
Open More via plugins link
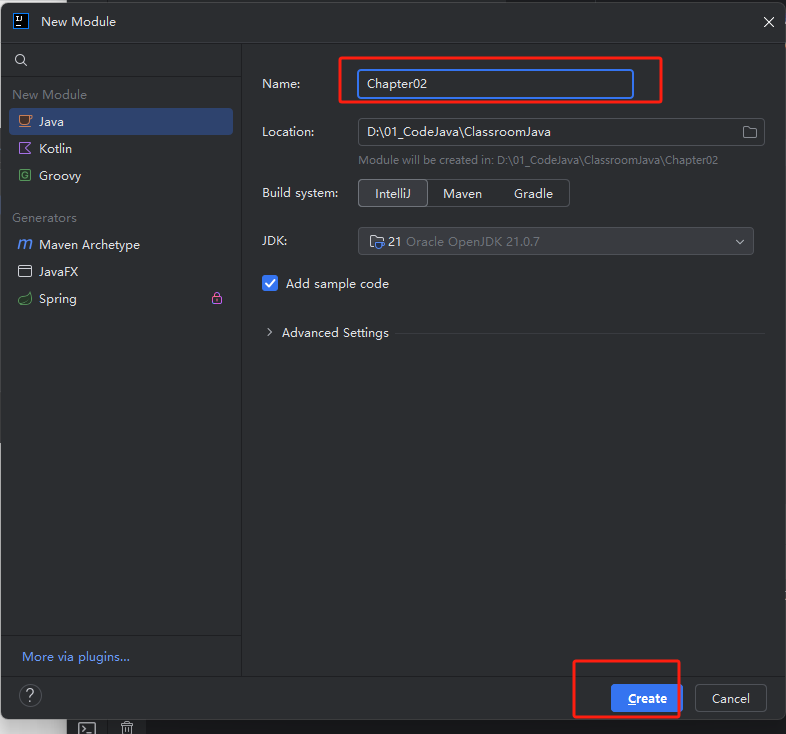coord(76,657)
